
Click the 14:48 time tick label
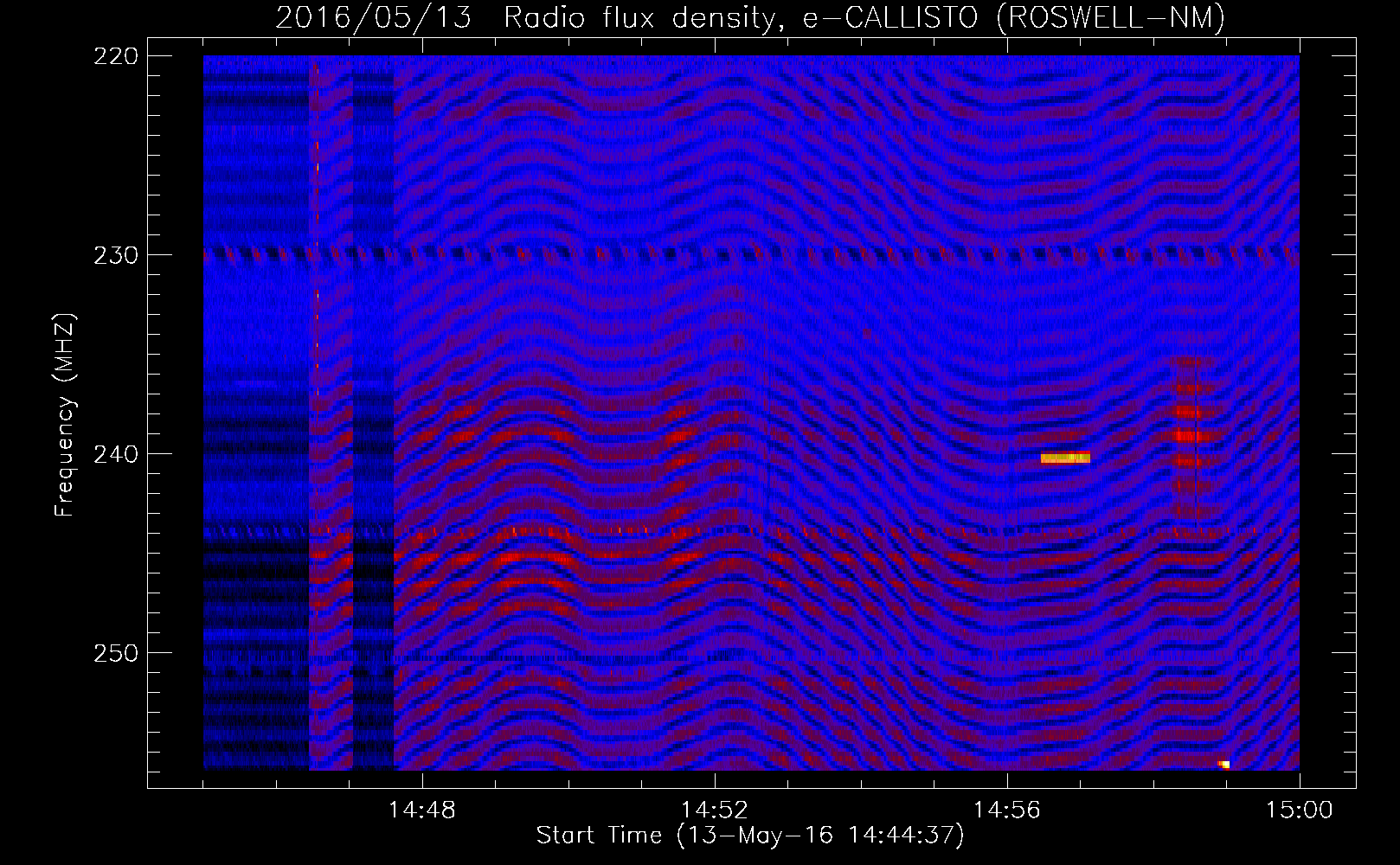[421, 811]
